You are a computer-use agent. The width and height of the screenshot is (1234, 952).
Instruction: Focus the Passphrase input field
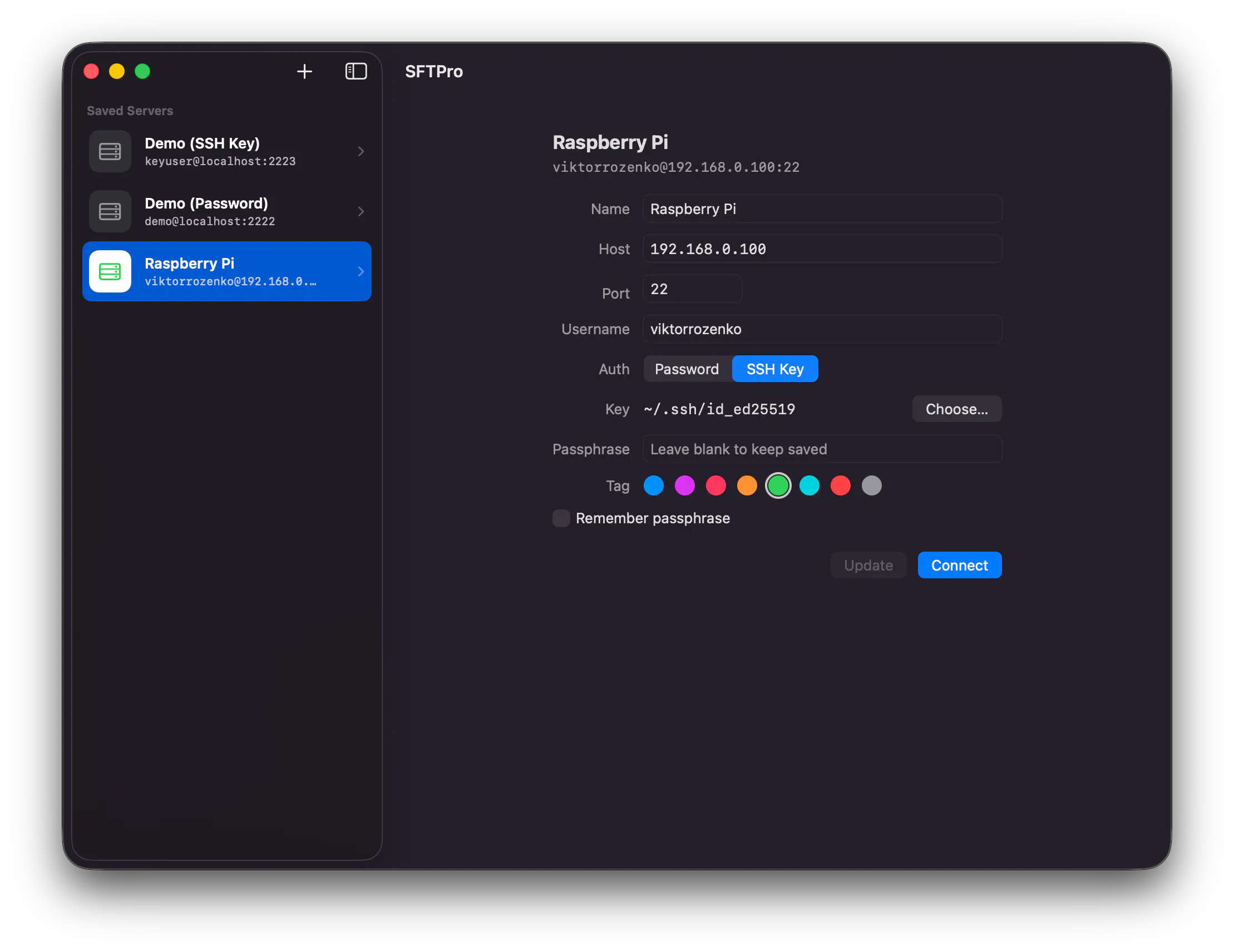tap(823, 449)
